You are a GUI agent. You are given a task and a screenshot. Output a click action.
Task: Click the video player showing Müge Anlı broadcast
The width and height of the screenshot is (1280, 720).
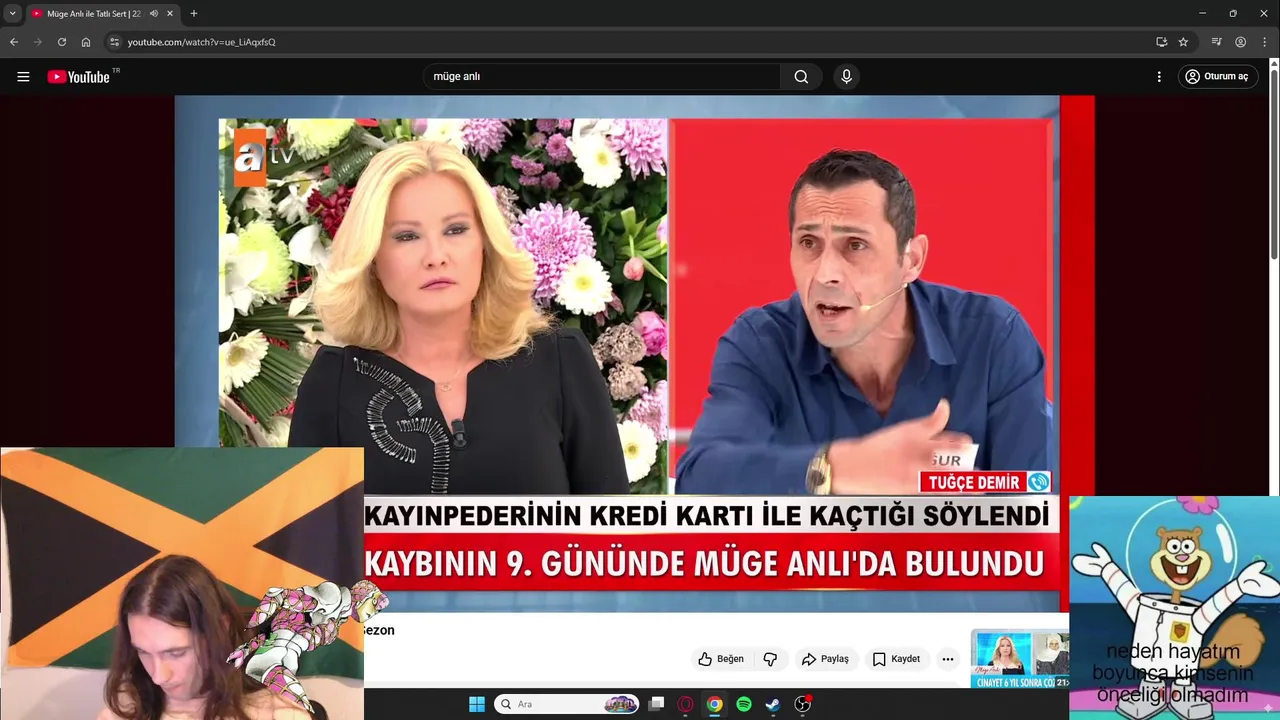[634, 353]
